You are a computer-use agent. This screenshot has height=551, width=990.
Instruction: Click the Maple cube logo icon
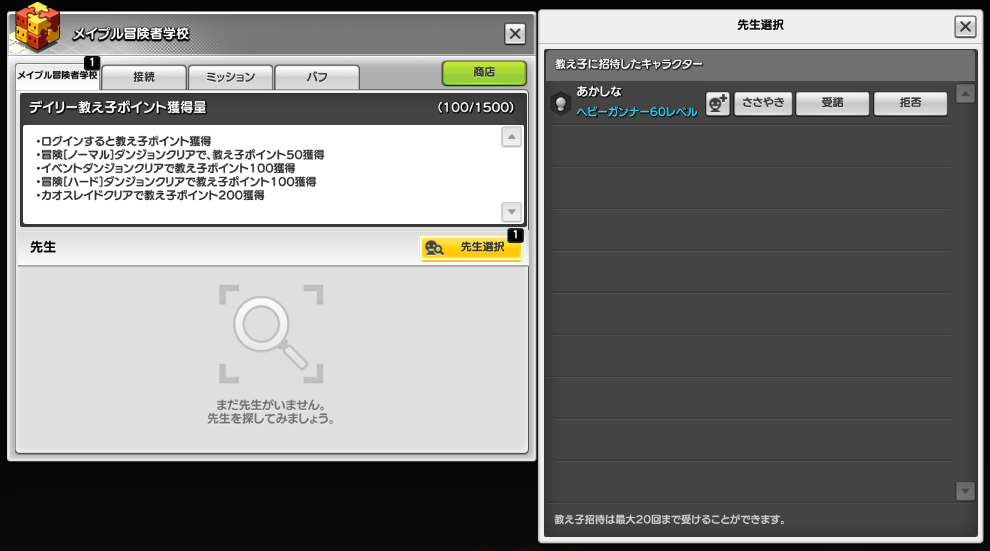37,27
